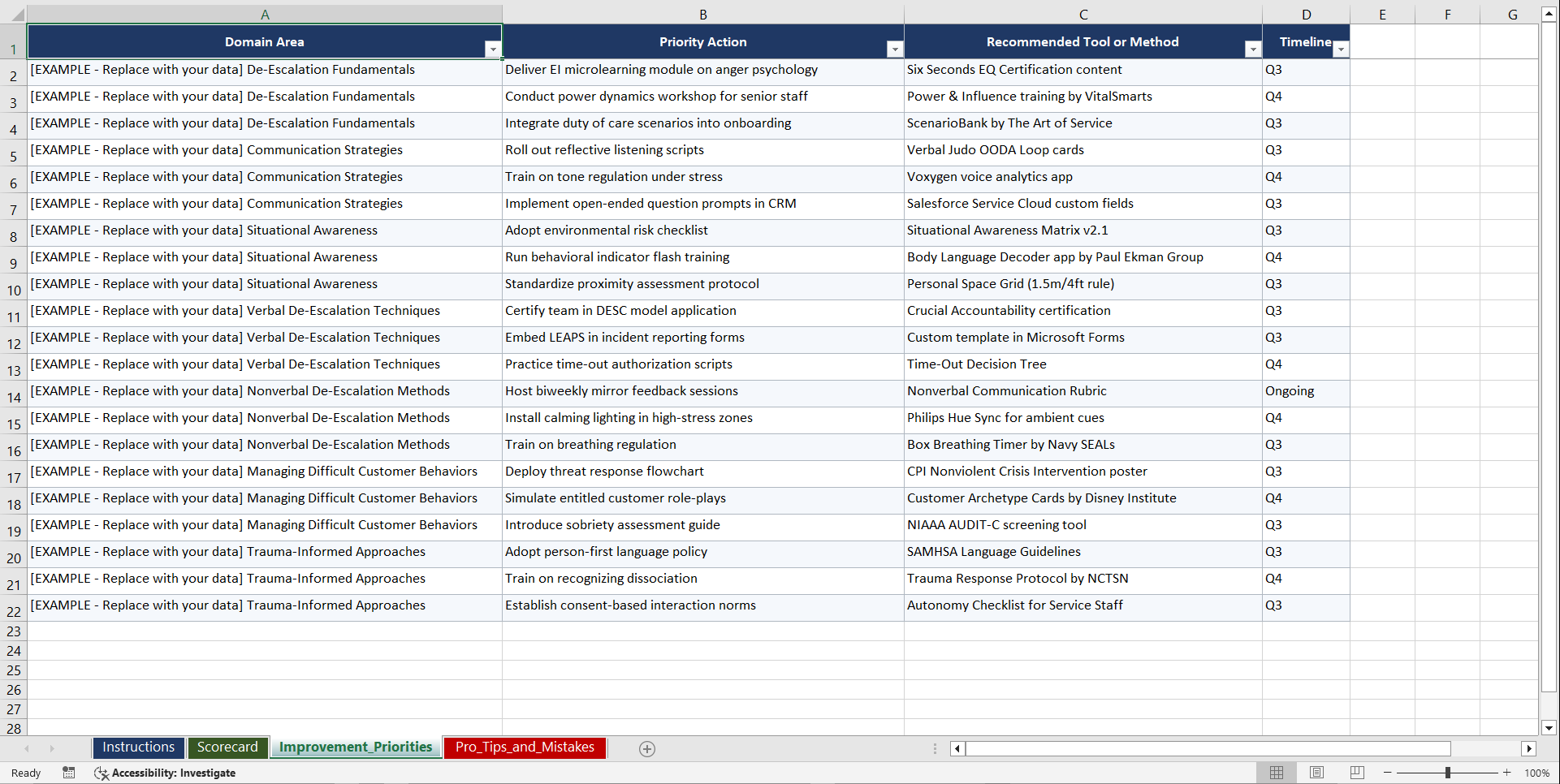Select Page Layout view
The height and width of the screenshot is (784, 1560).
[x=1316, y=772]
